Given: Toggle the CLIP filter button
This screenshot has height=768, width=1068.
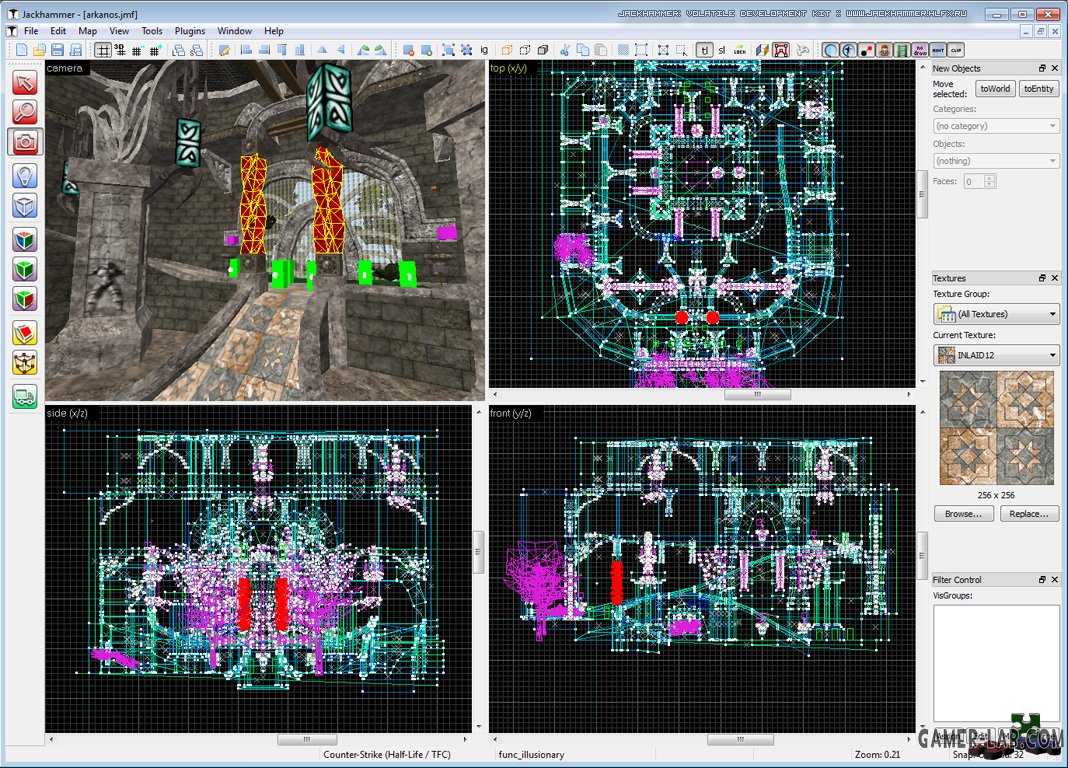Looking at the screenshot, I should [956, 50].
